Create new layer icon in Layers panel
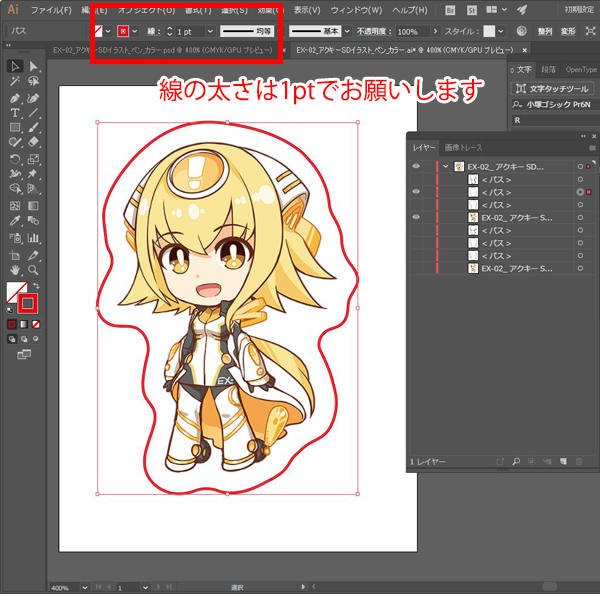The height and width of the screenshot is (594, 600). [x=563, y=462]
